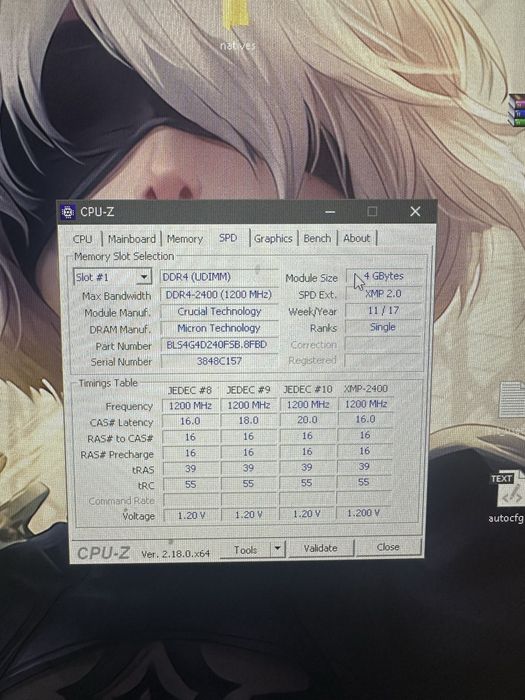Image resolution: width=525 pixels, height=700 pixels.
Task: Click the 11 / 17 Week/Year value
Action: pyautogui.click(x=384, y=310)
